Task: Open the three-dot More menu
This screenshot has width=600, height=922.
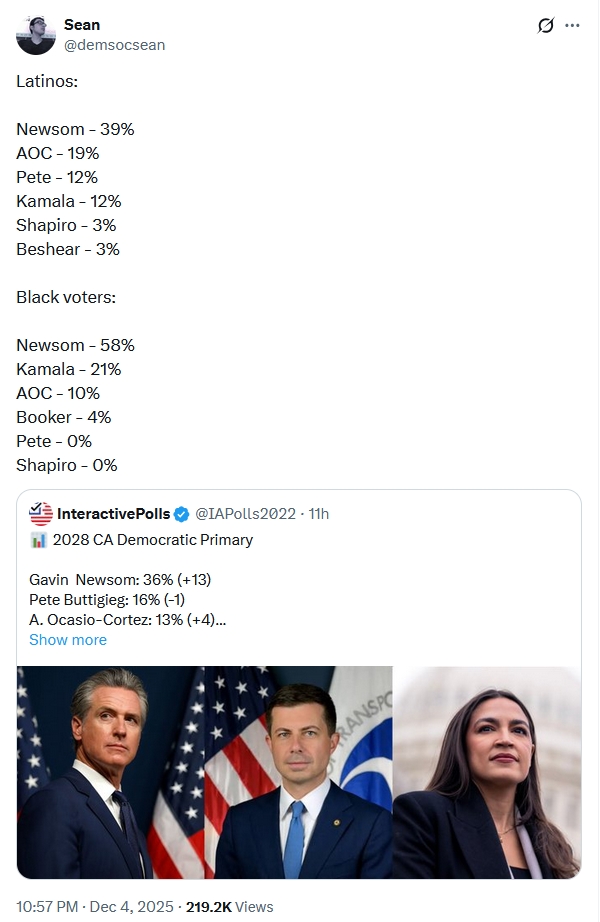Action: click(x=572, y=26)
